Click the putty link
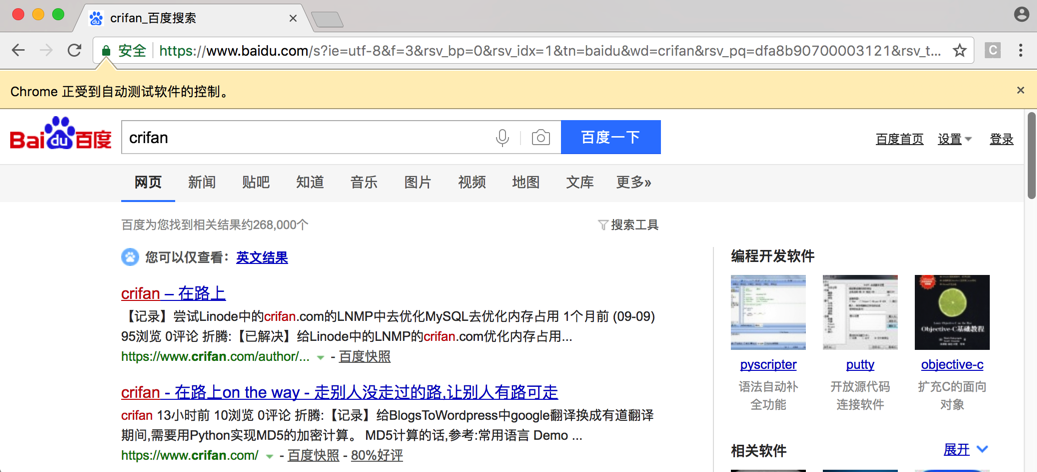This screenshot has width=1037, height=472. tap(860, 365)
